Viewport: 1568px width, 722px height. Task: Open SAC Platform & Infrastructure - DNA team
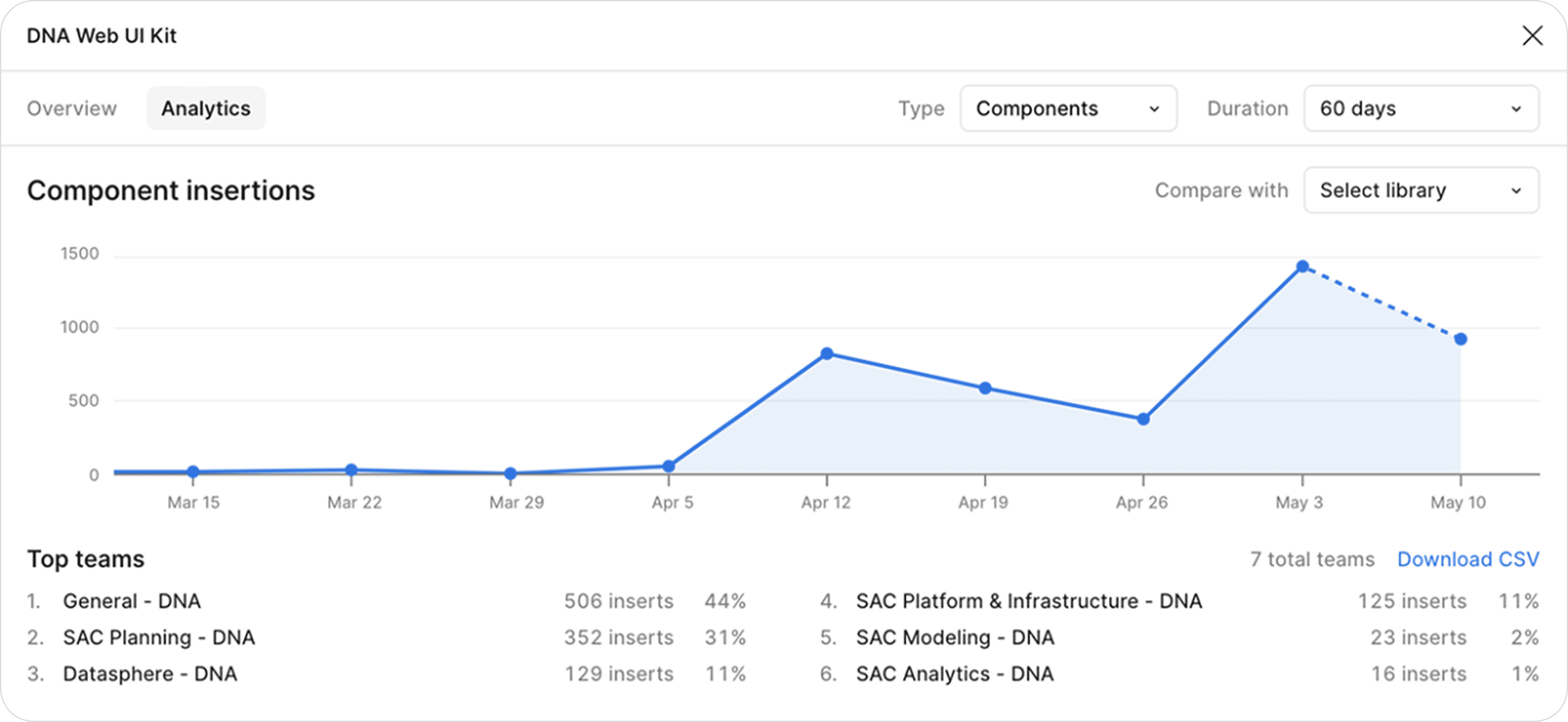tap(1029, 601)
